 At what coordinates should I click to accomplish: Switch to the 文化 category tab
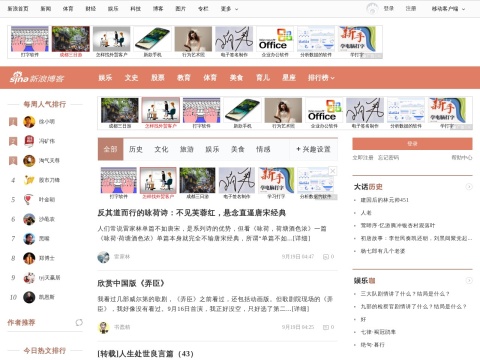pos(161,149)
